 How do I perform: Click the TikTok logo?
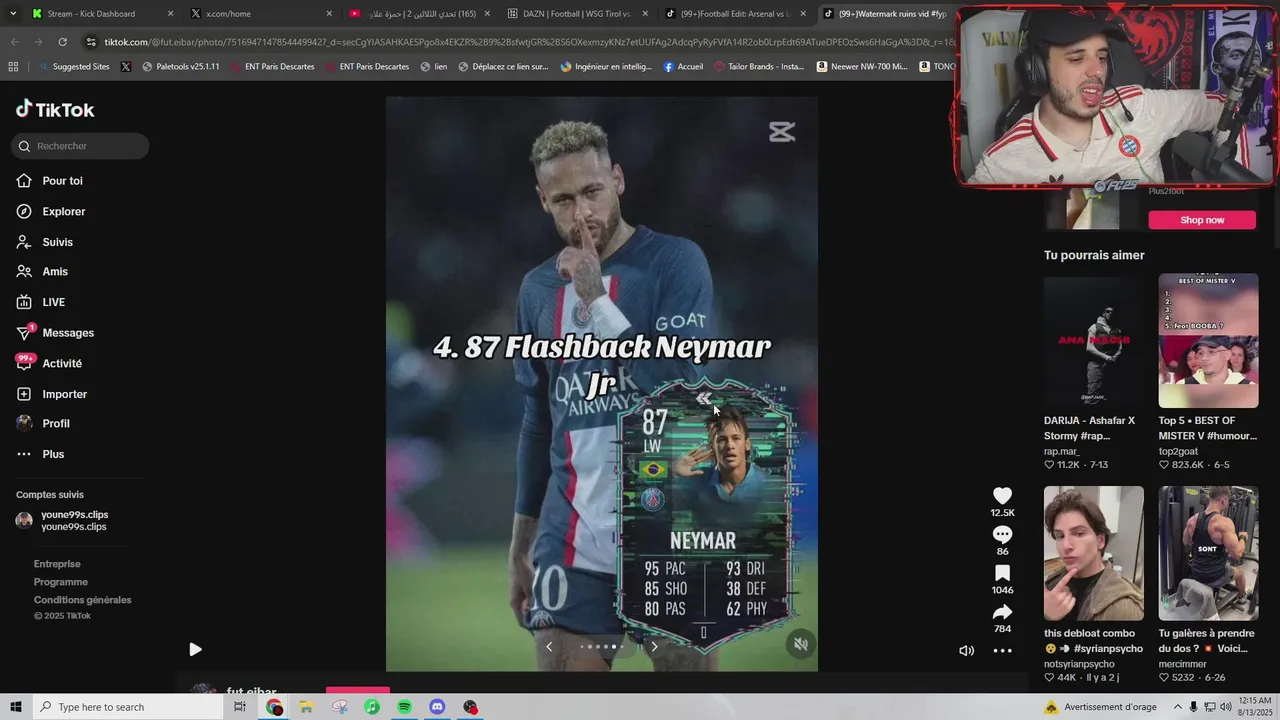(x=55, y=109)
